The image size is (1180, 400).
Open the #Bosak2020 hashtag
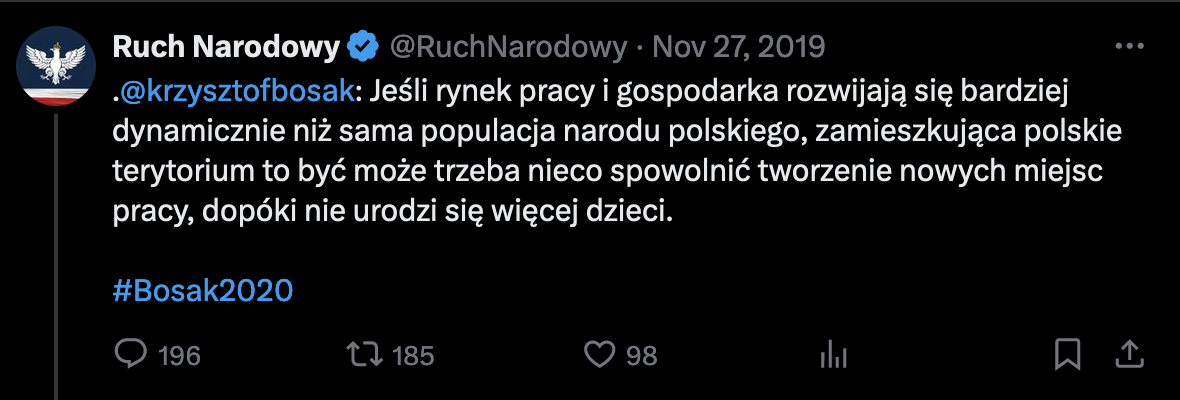pyautogui.click(x=203, y=290)
